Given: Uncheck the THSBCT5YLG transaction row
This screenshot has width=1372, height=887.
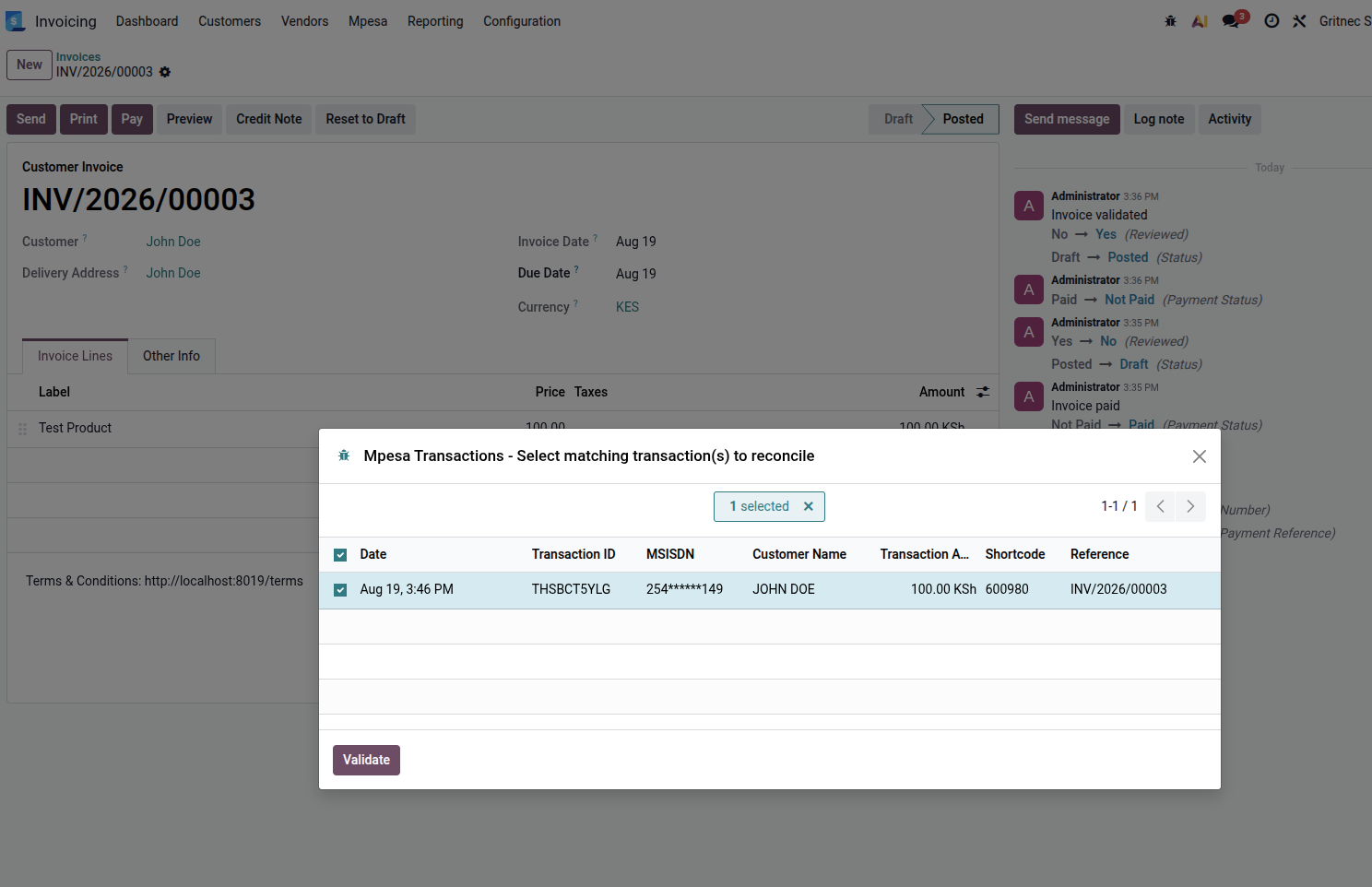Looking at the screenshot, I should 340,590.
